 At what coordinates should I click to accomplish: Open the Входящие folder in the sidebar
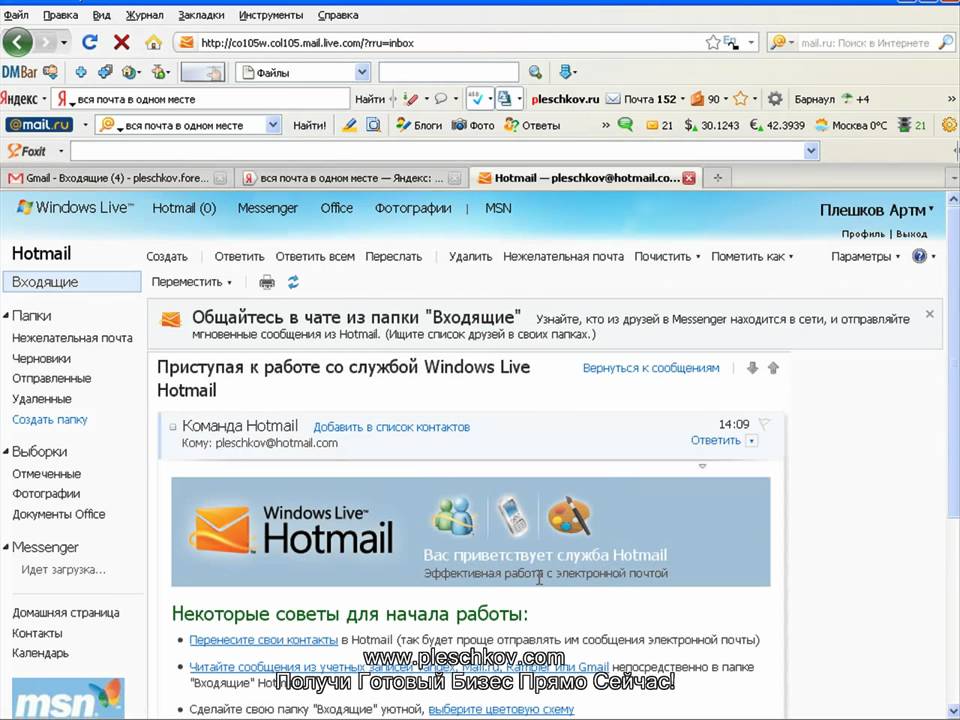[72, 282]
